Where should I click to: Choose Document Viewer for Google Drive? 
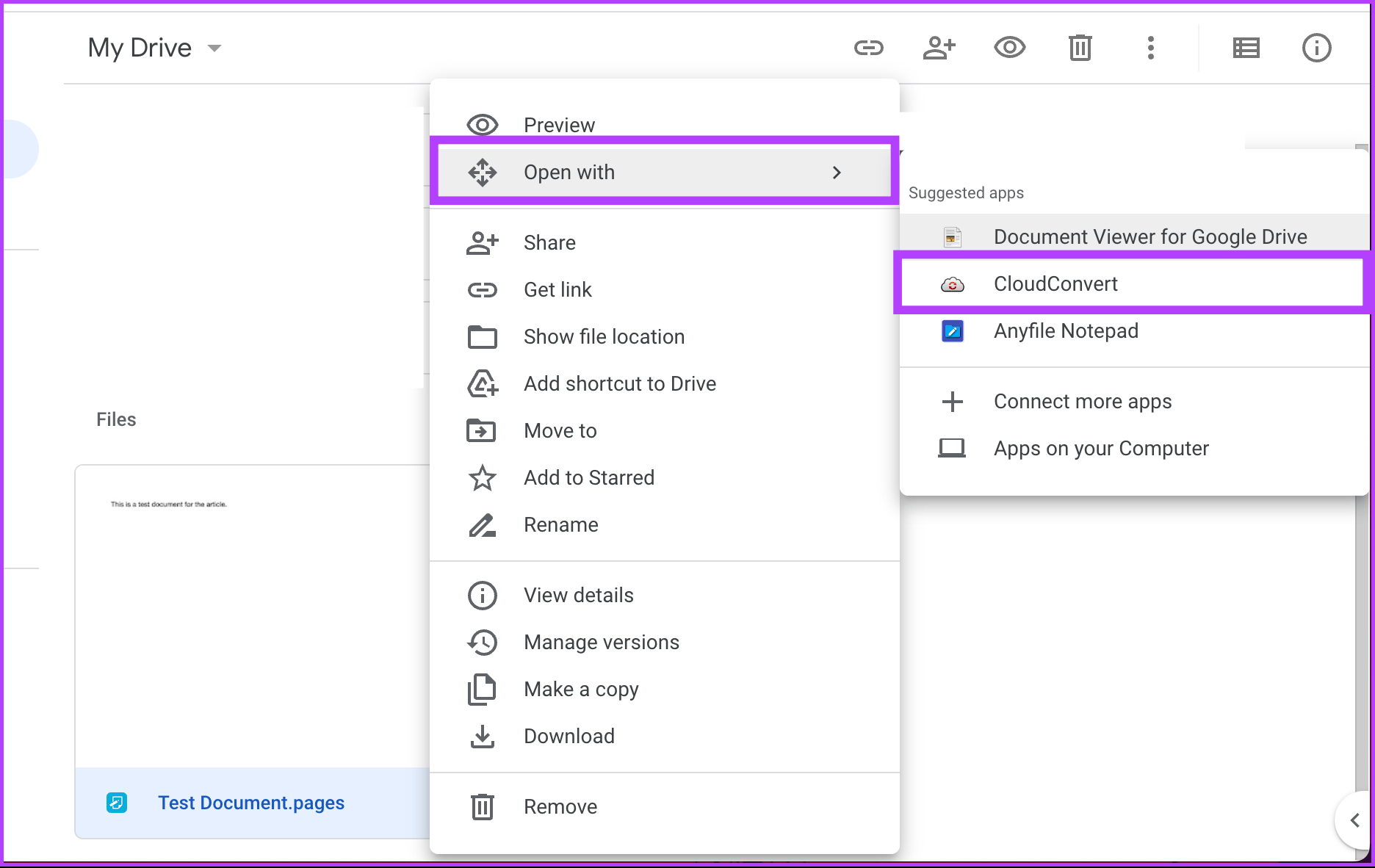coord(1150,236)
